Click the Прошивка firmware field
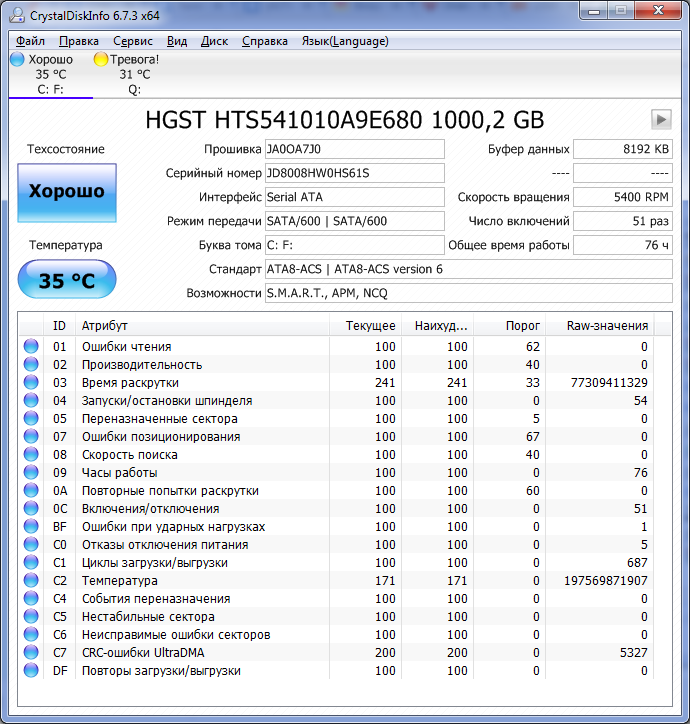Viewport: 690px width, 724px height. coord(354,149)
